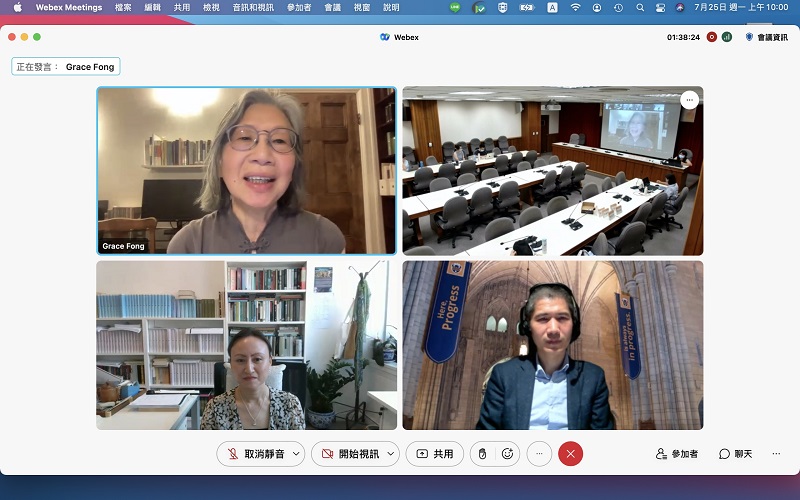Open 會議資訊 meeting info
This screenshot has width=800, height=500.
tap(765, 37)
